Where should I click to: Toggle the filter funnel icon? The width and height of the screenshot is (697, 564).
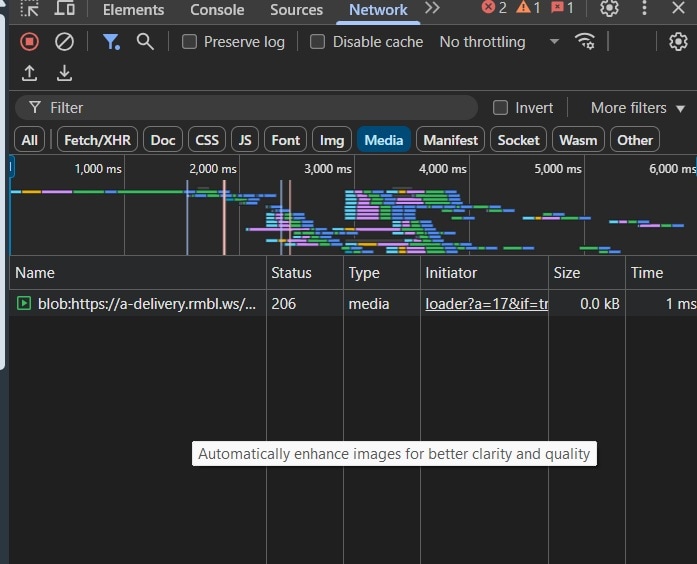pyautogui.click(x=111, y=42)
